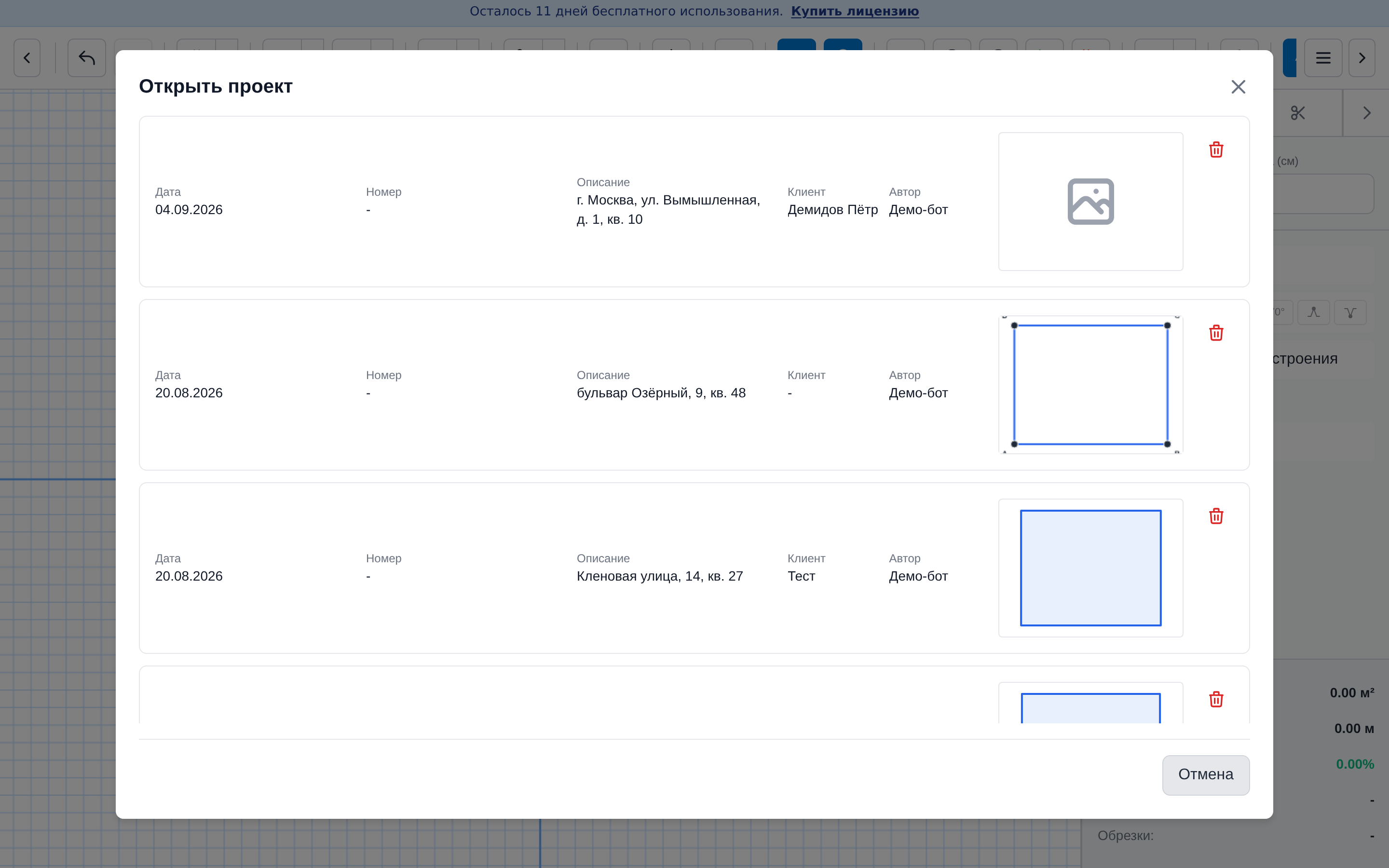Click client name Демидов Пётр
This screenshot has width=1389, height=868.
(x=833, y=210)
